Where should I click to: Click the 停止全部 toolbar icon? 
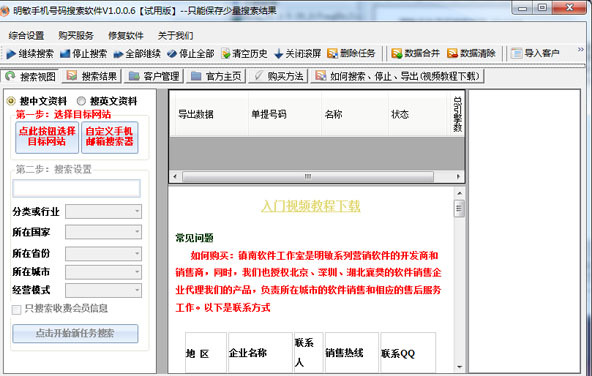[x=172, y=54]
